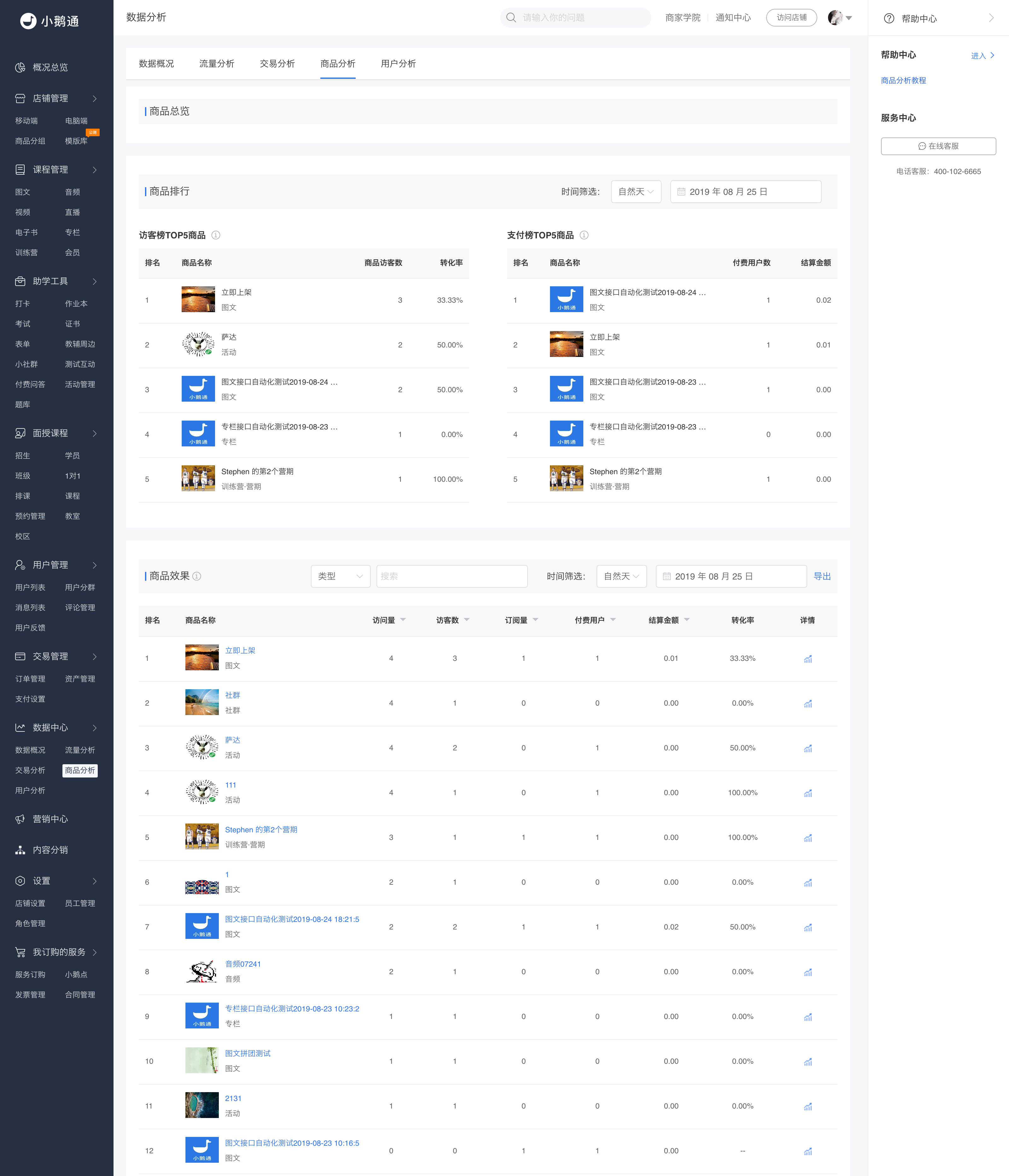Click the user avatar in the header
This screenshot has height=1176, width=1009.
(x=835, y=18)
